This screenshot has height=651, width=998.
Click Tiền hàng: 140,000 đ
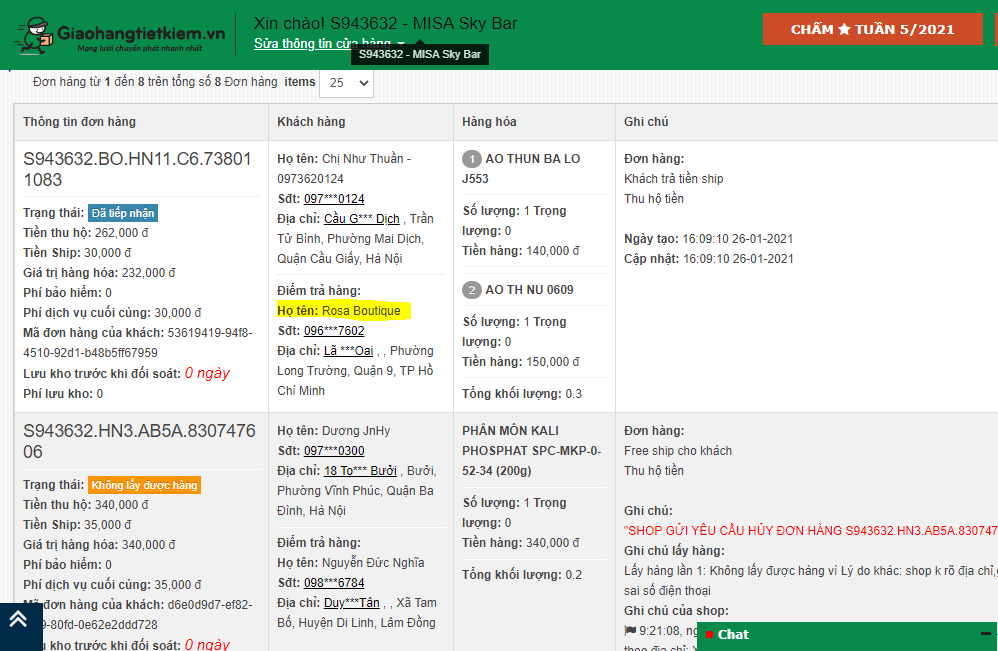coord(521,251)
